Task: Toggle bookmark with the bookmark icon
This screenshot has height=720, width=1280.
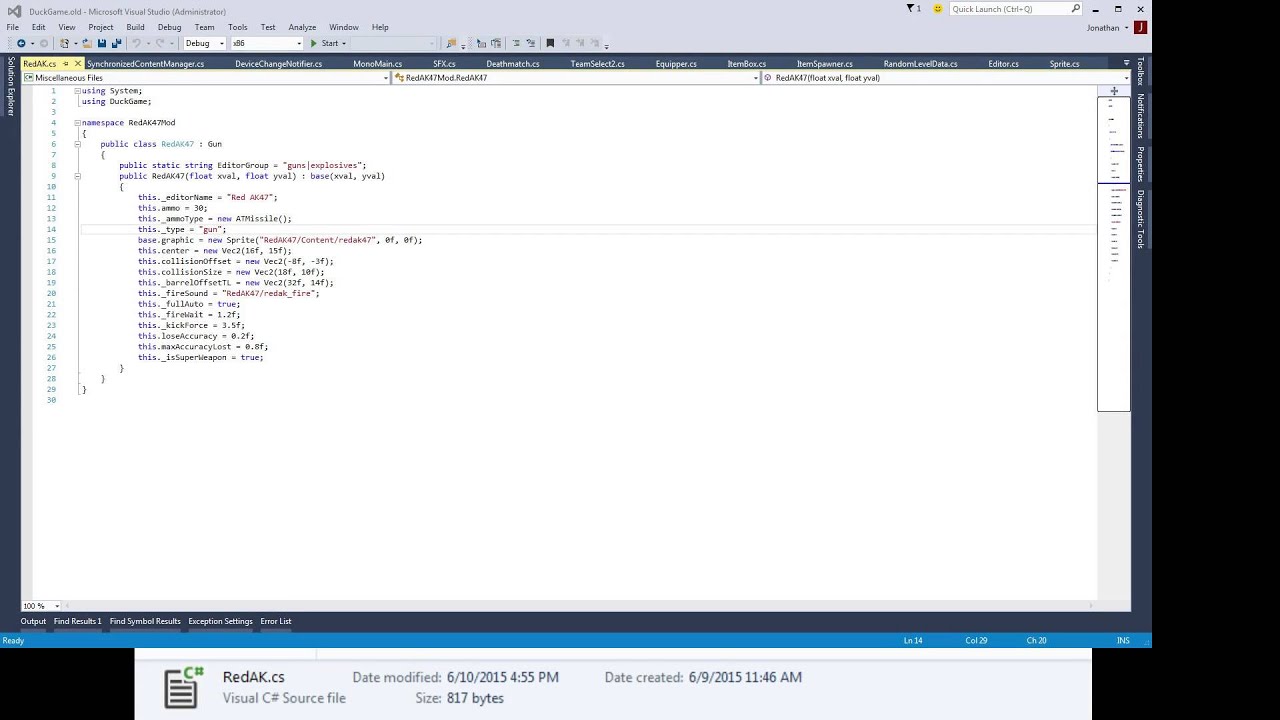Action: point(550,43)
